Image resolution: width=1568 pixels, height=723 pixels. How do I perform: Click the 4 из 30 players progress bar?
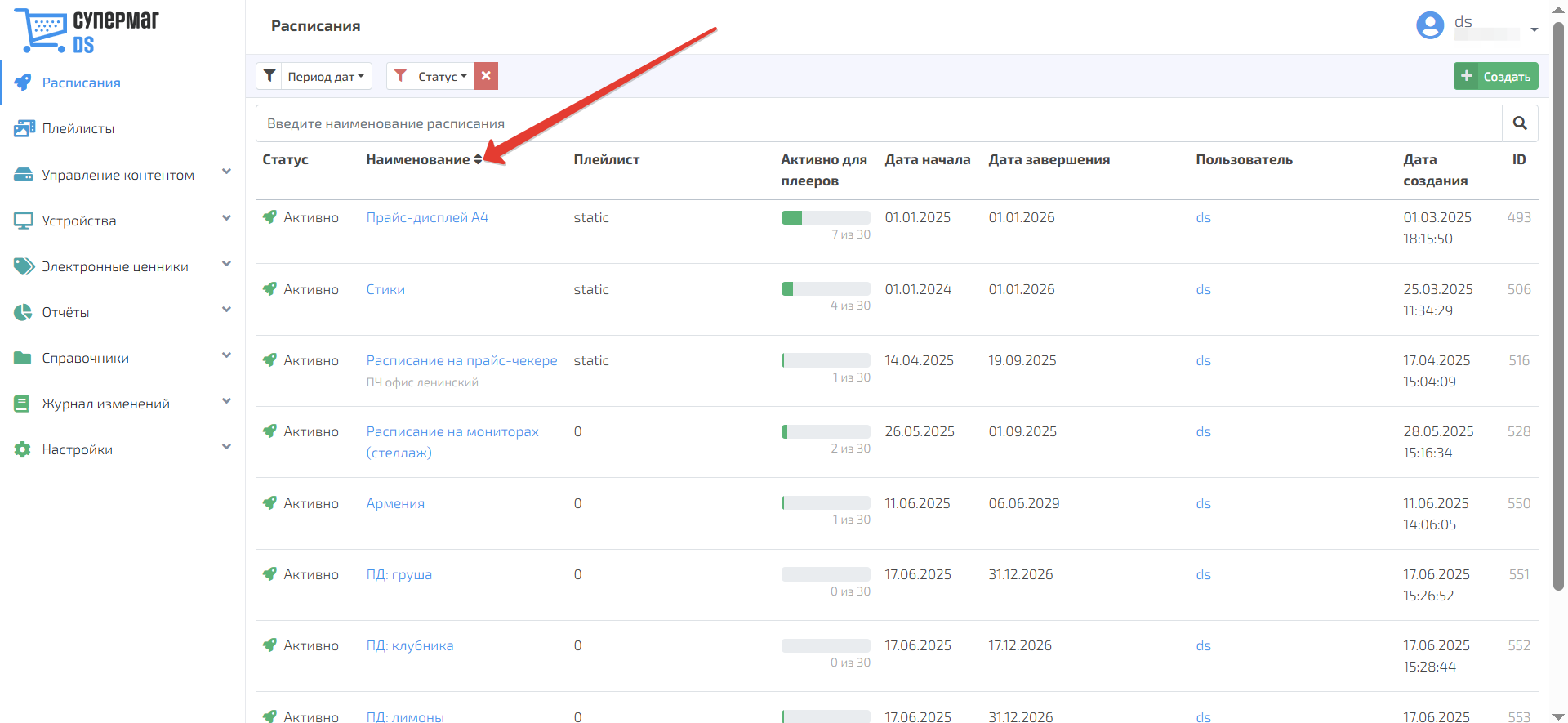826,288
